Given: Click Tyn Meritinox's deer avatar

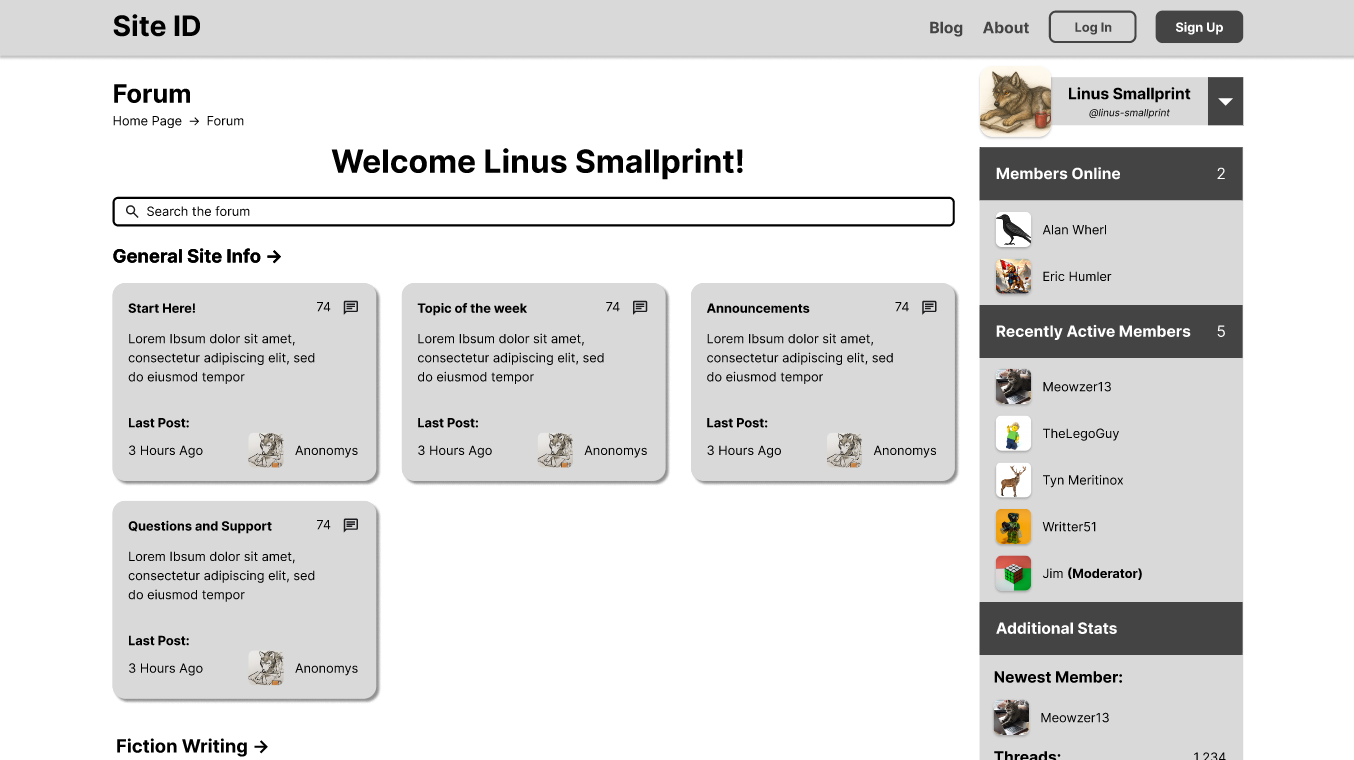Looking at the screenshot, I should pyautogui.click(x=1013, y=481).
